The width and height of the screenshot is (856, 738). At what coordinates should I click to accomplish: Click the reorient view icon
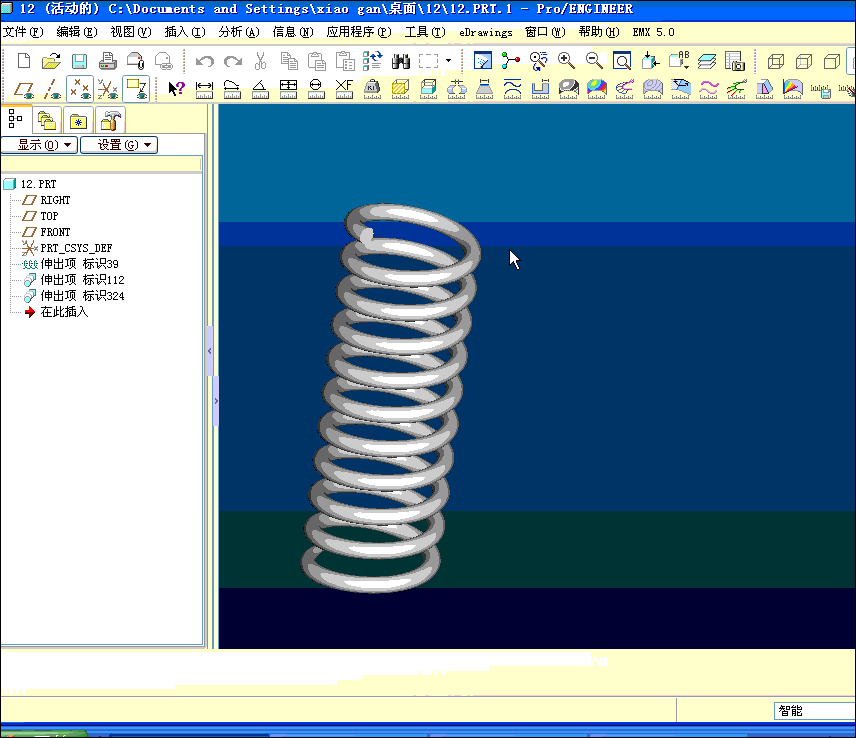650,61
